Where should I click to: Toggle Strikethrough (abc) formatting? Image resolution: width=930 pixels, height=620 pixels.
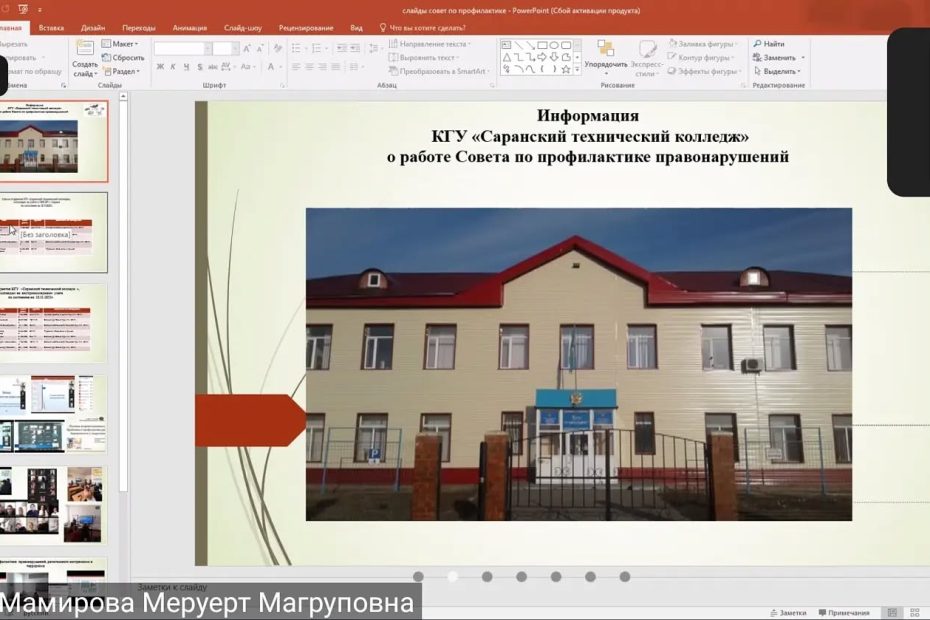(212, 67)
